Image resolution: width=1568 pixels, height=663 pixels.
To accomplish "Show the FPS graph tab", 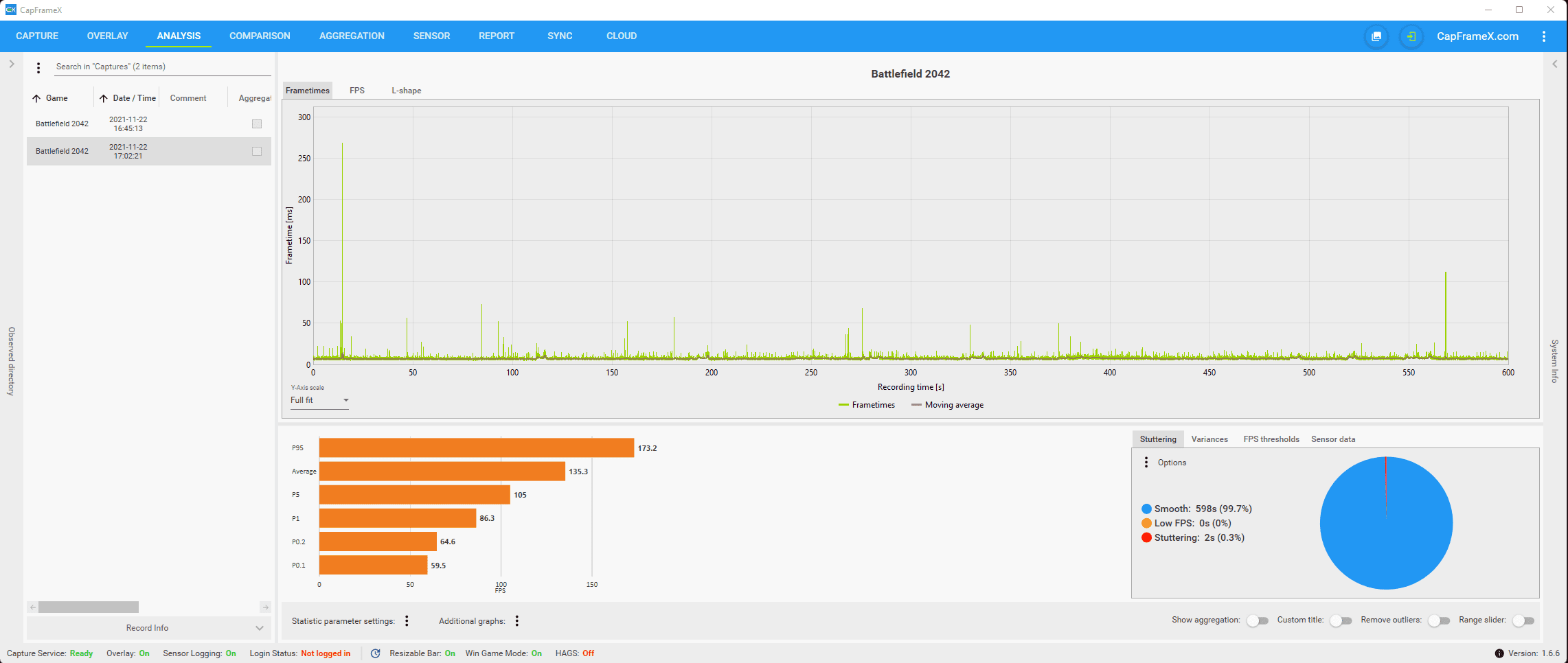I will tap(357, 91).
